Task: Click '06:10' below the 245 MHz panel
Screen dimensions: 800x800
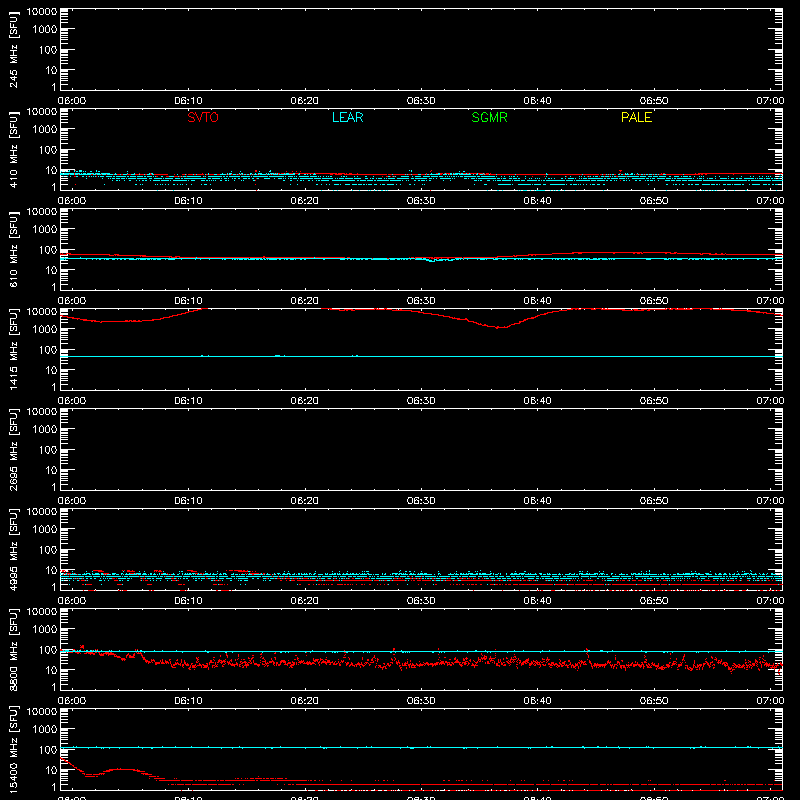Action: pyautogui.click(x=188, y=101)
